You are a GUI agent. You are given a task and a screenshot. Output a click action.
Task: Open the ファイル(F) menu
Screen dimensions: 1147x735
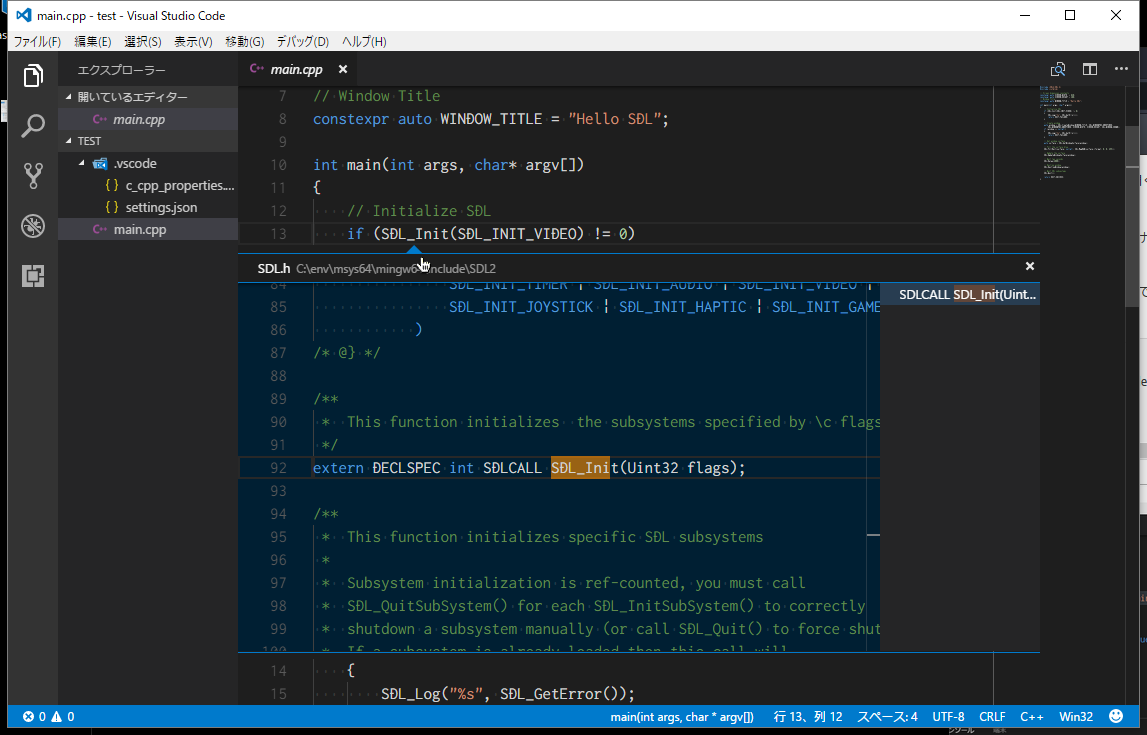tap(37, 42)
